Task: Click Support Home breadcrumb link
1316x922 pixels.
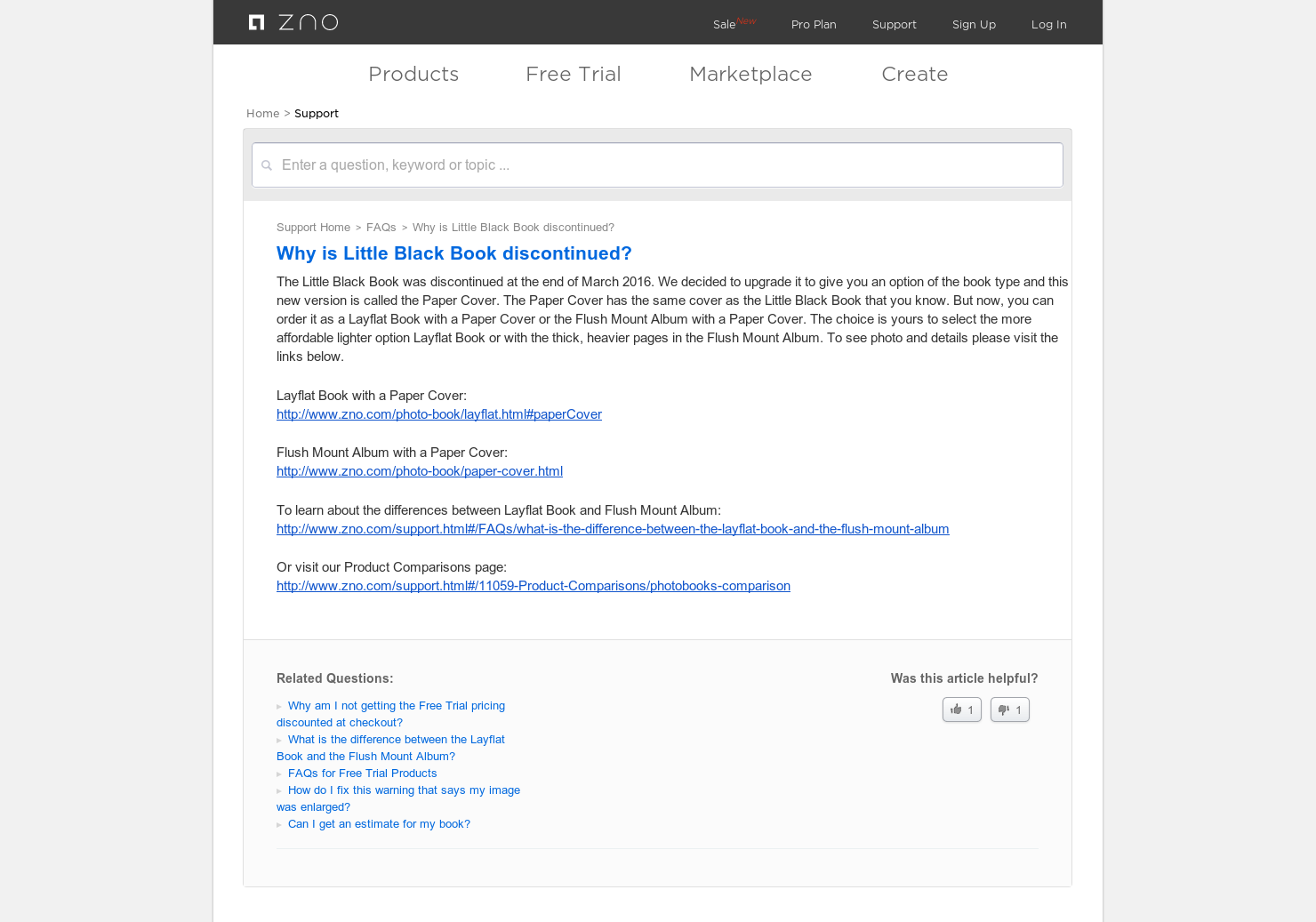Action: point(313,228)
